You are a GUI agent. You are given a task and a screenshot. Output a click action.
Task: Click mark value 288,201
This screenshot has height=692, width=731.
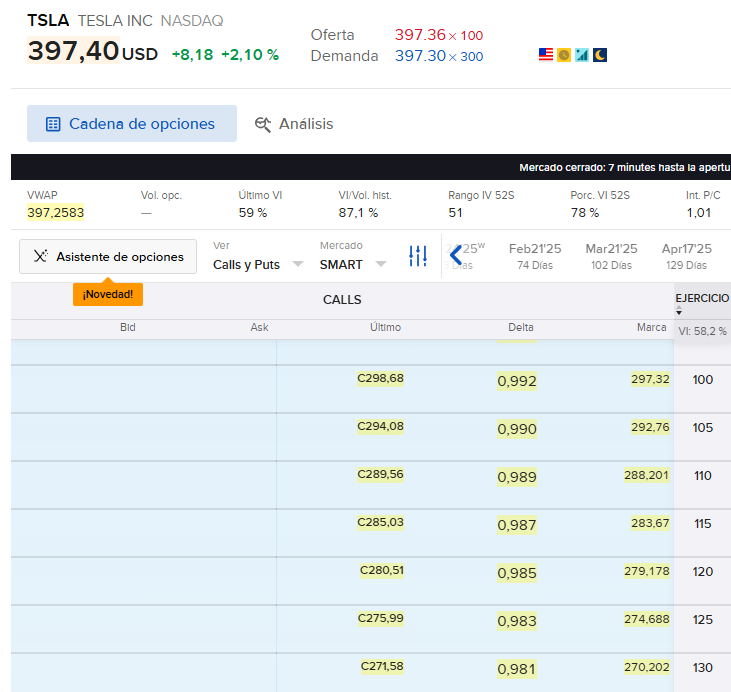coord(647,475)
